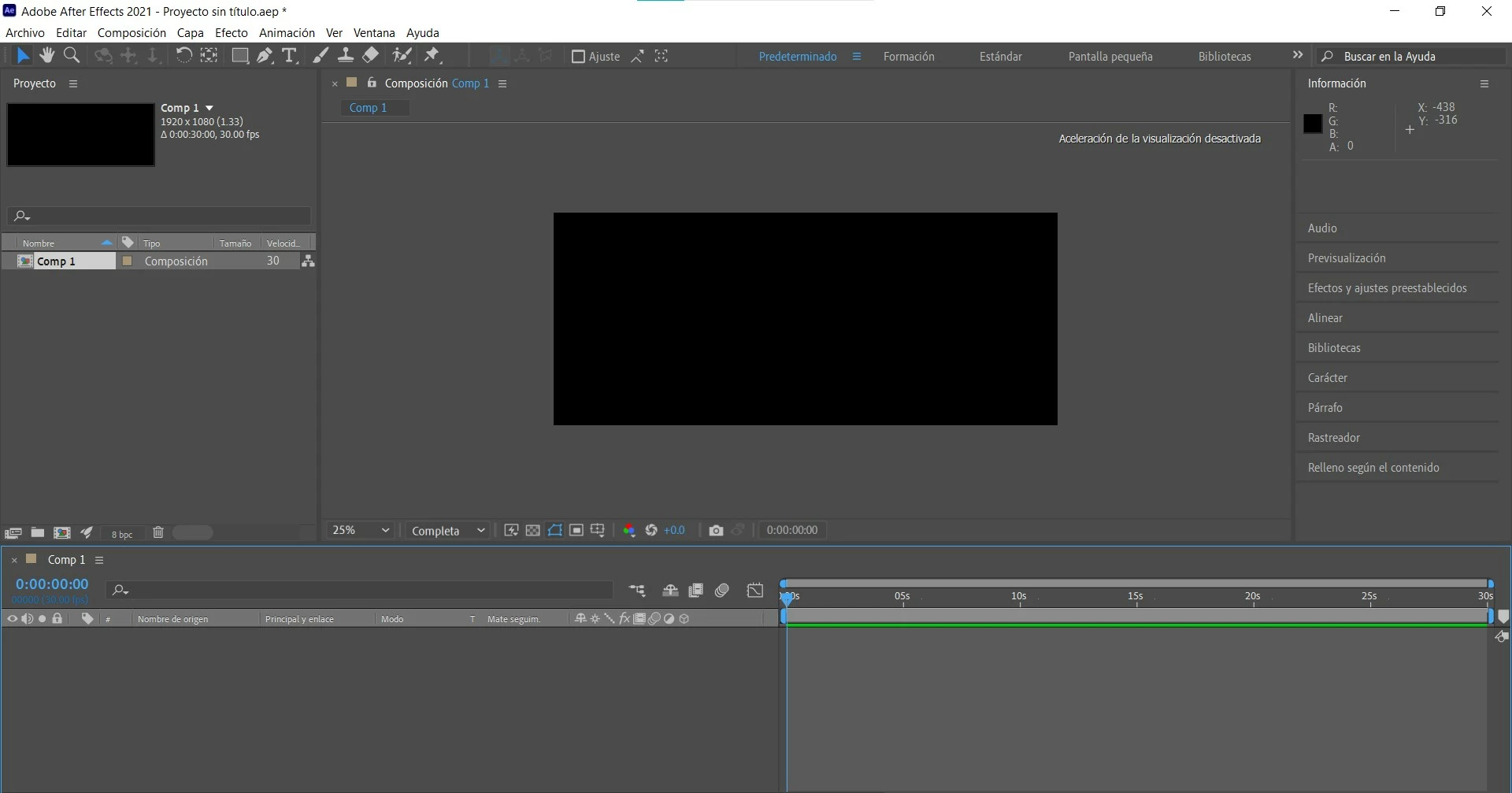Open the Completa resolution dropdown
The image size is (1512, 793).
click(447, 530)
